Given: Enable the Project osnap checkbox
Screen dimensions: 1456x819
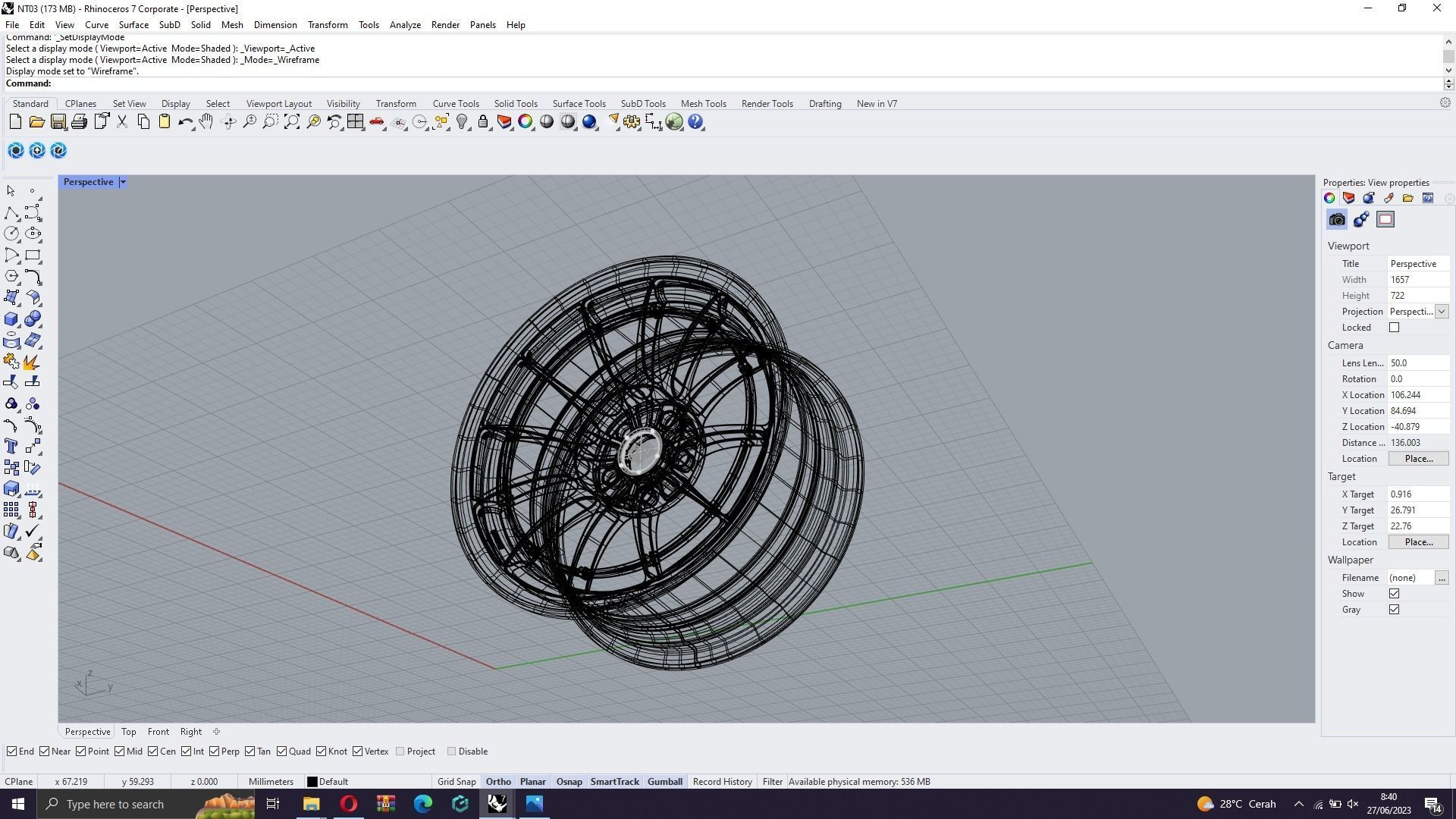Looking at the screenshot, I should point(400,752).
